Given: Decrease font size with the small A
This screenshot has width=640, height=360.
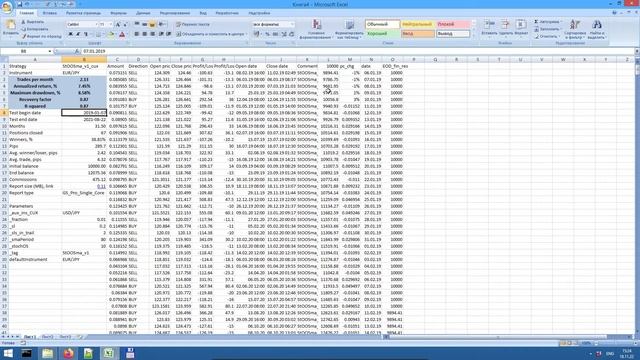Looking at the screenshot, I should tap(125, 24).
